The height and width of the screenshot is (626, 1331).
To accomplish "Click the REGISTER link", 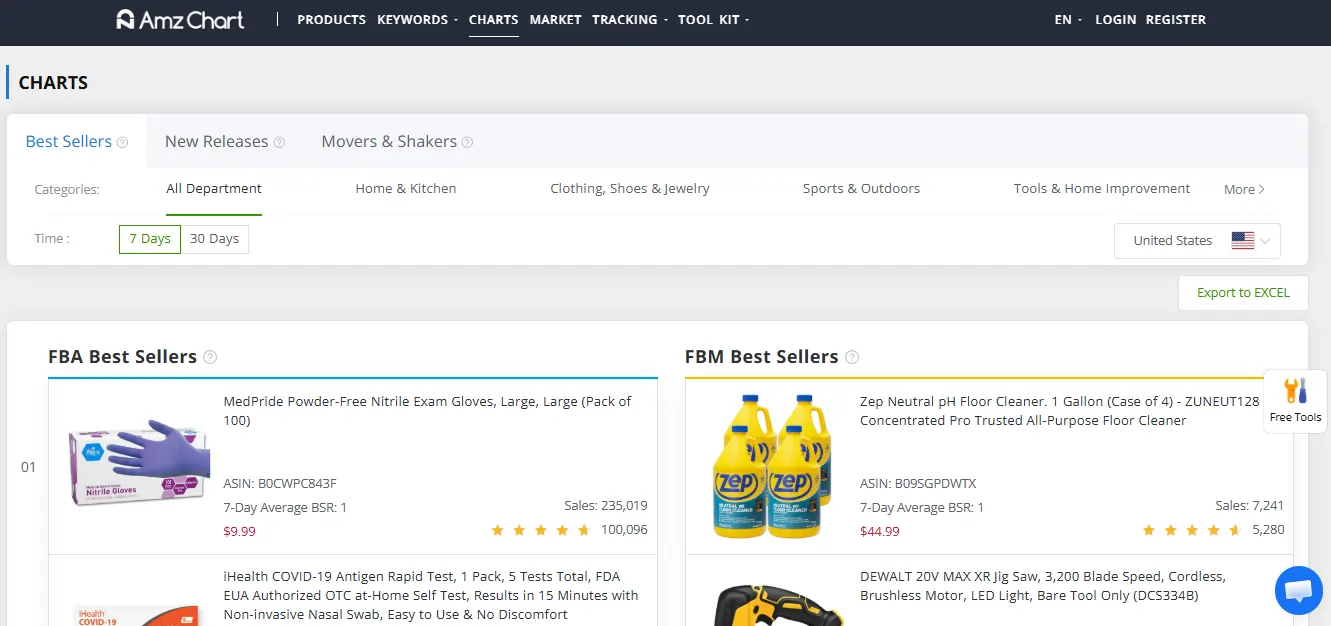I will [x=1175, y=19].
